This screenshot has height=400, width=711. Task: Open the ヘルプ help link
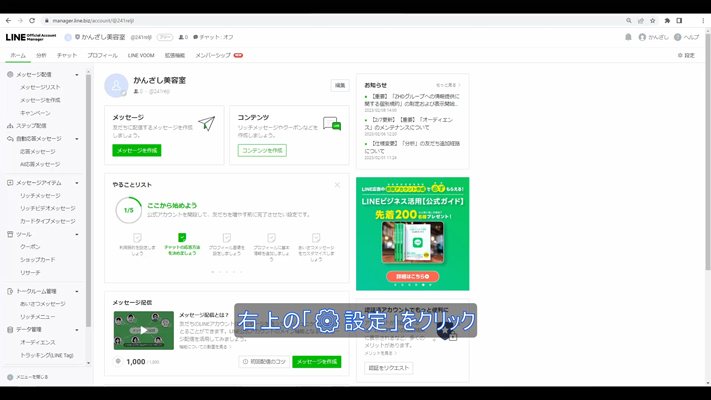pyautogui.click(x=687, y=37)
